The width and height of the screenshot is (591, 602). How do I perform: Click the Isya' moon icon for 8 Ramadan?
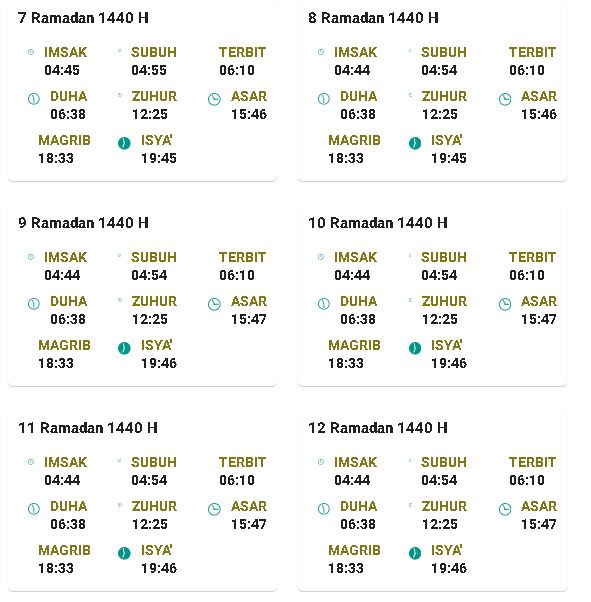[x=415, y=143]
